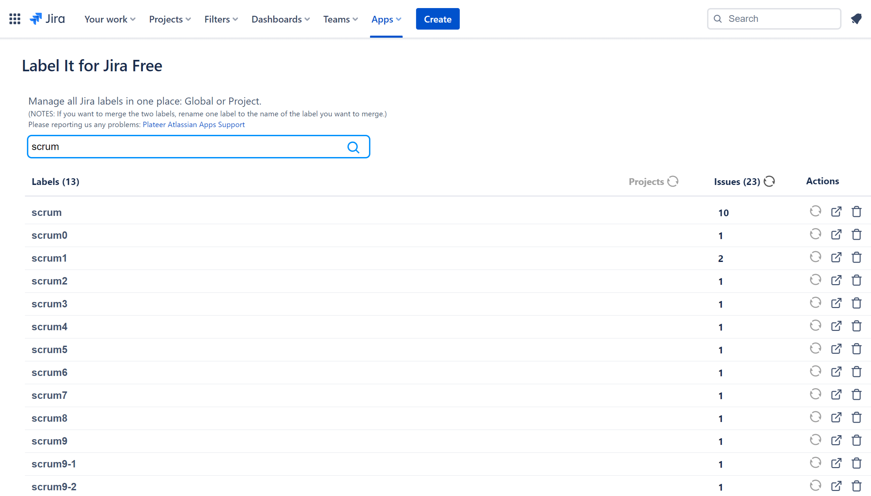Click the Jira logo
The width and height of the screenshot is (871, 496).
[47, 19]
